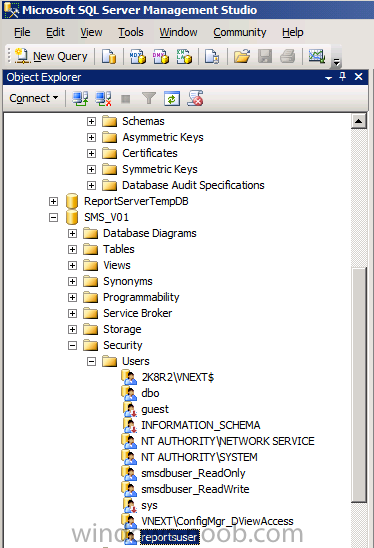Expand the Views folder
The width and height of the screenshot is (374, 548).
[x=72, y=266]
